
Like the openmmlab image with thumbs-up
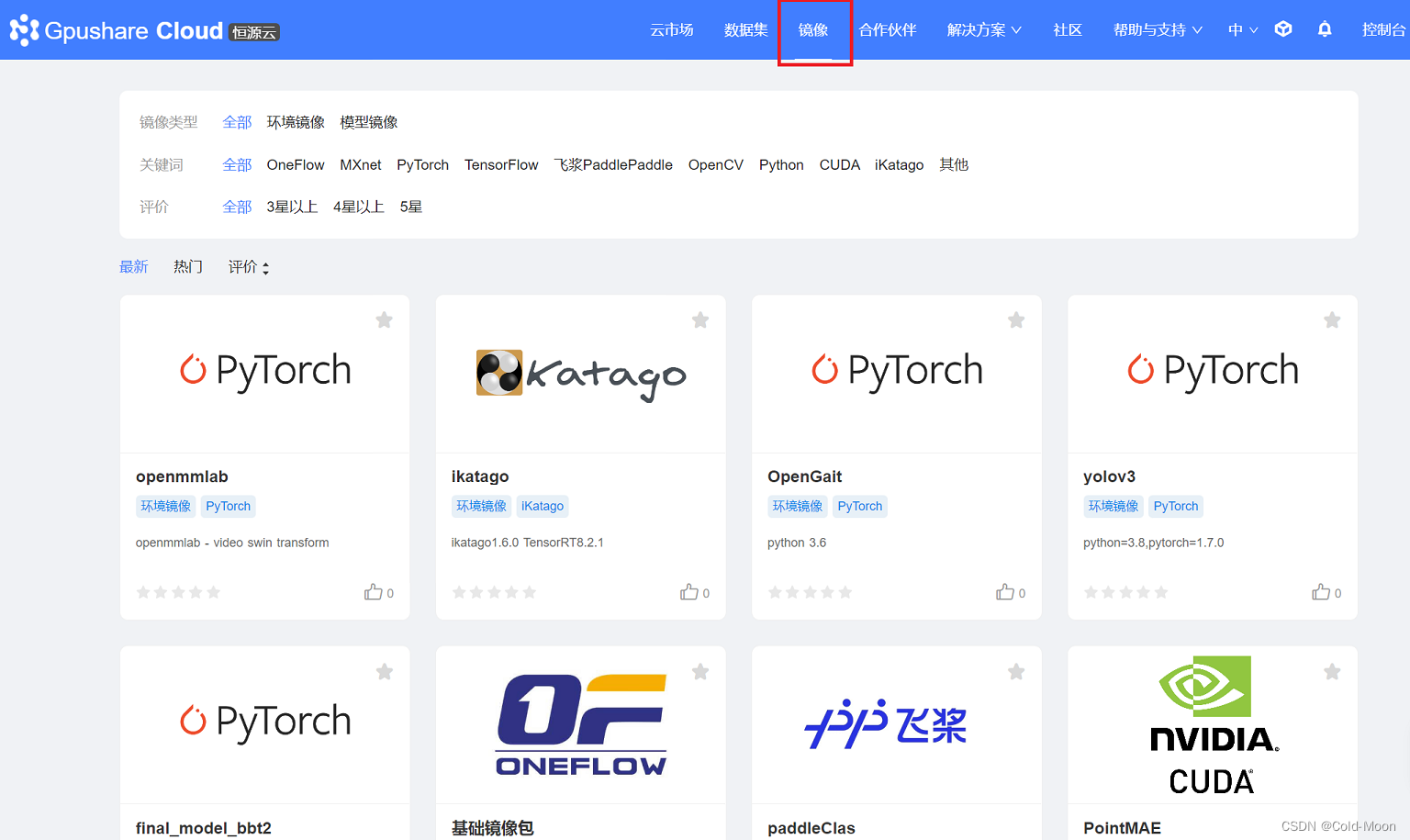tap(374, 592)
